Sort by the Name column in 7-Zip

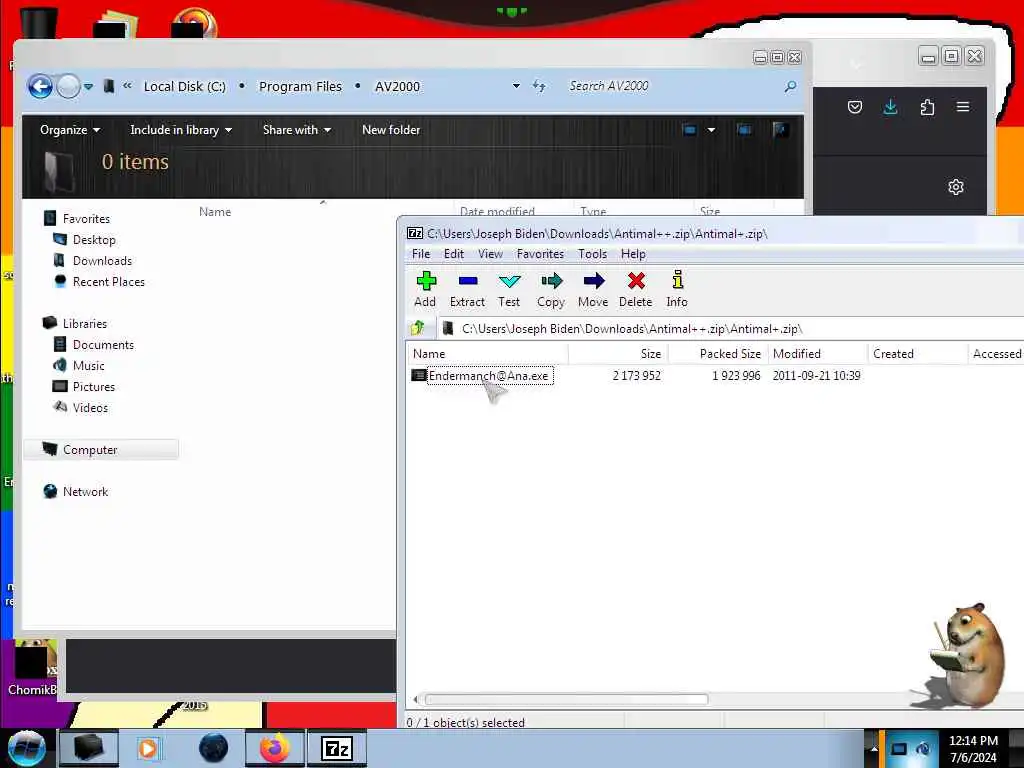(x=488, y=354)
